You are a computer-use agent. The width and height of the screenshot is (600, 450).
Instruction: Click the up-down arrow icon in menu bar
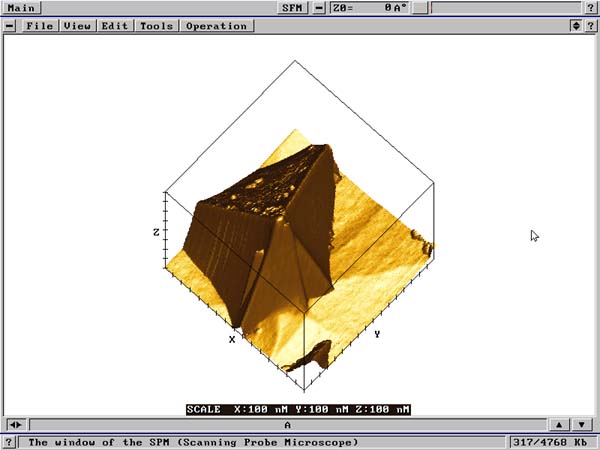coord(575,26)
